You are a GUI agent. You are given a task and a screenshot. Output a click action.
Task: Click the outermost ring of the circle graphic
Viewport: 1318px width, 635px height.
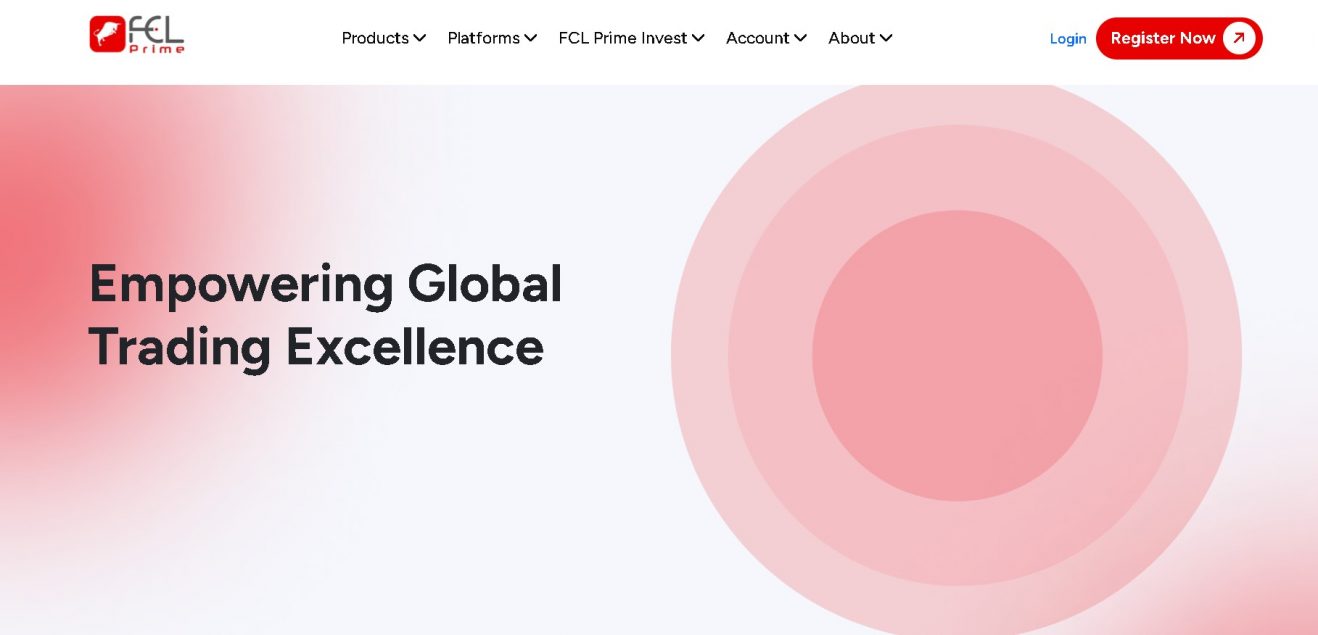(700, 355)
